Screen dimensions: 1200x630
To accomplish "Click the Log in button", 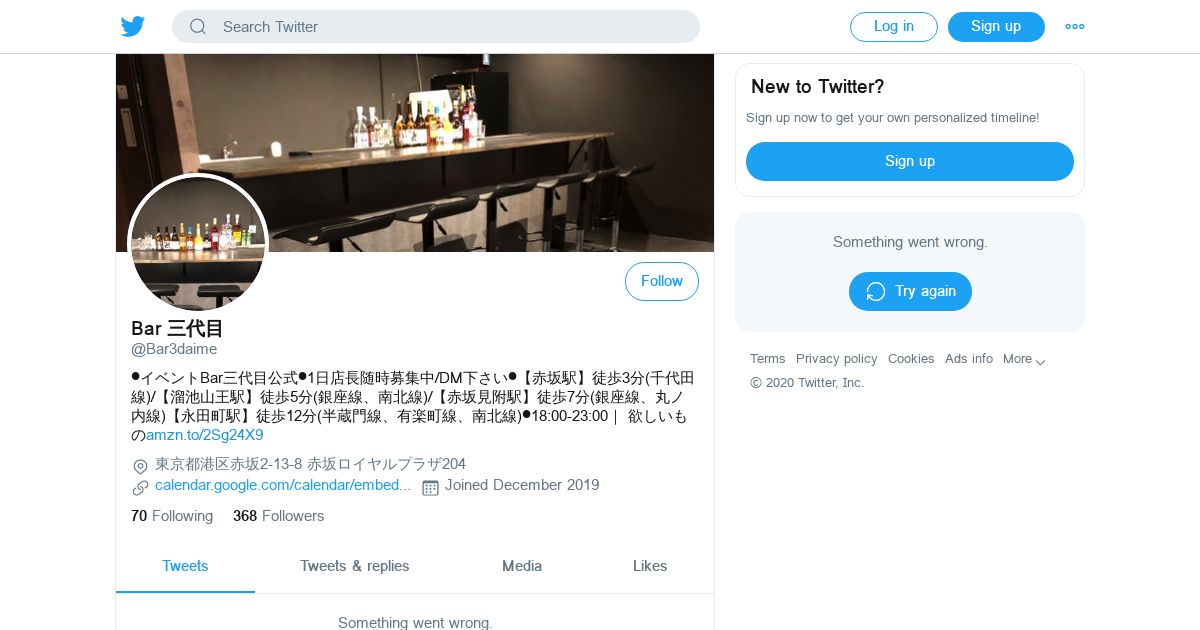I will coord(894,27).
